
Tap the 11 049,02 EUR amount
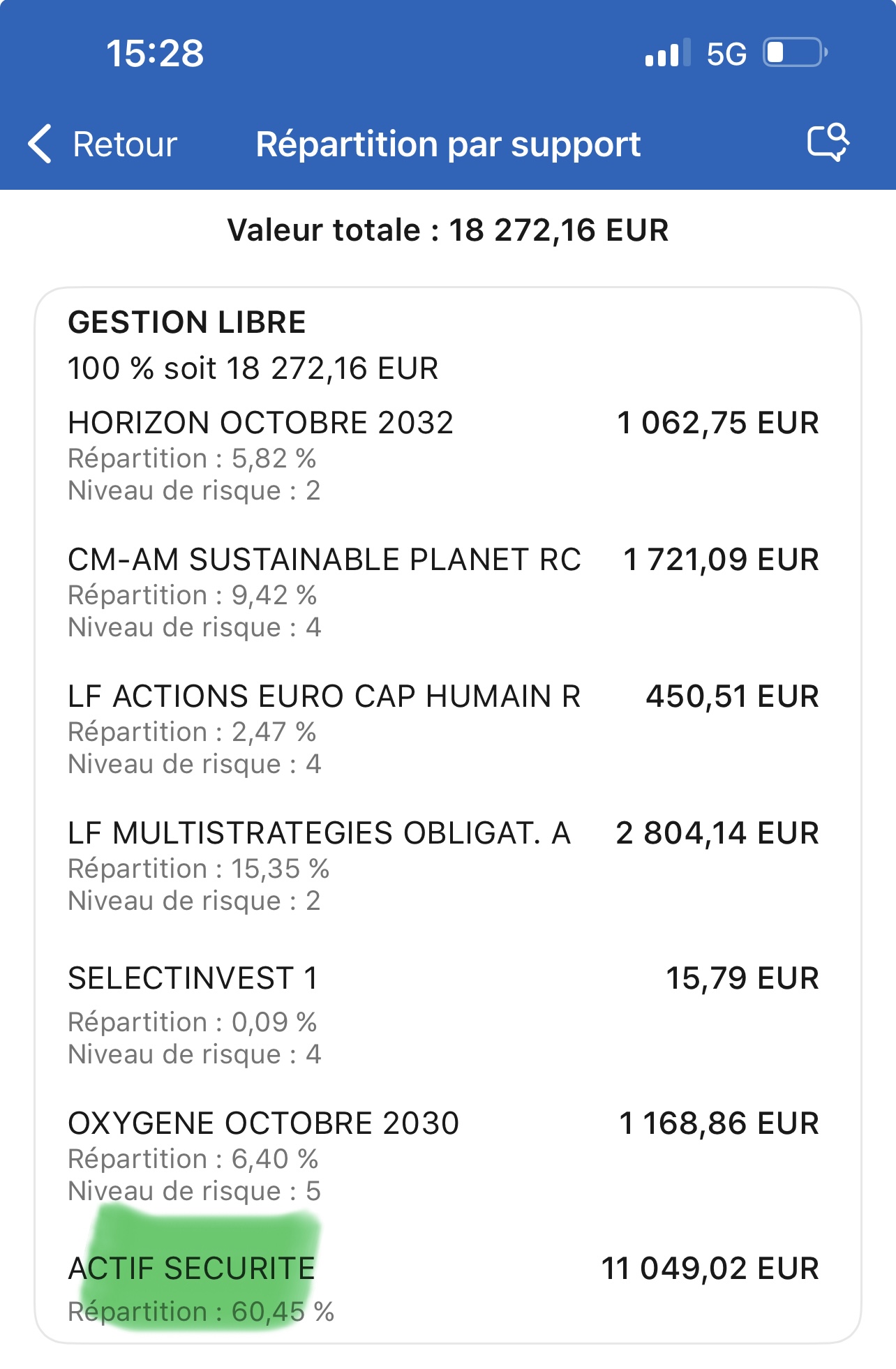pos(710,1269)
